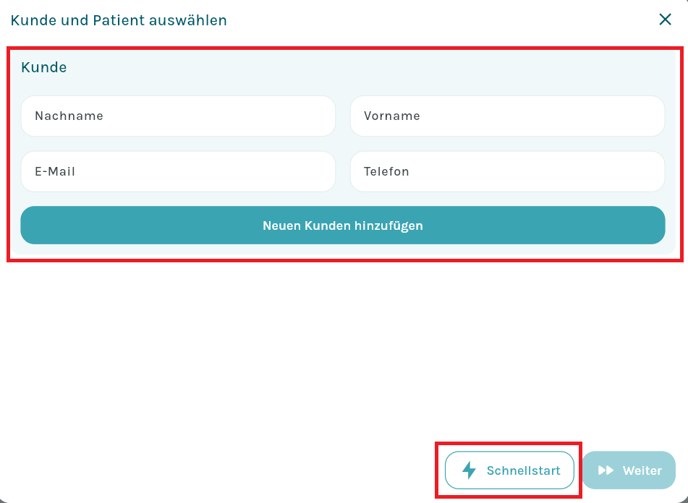Select the Telefon input field

pyautogui.click(x=507, y=172)
